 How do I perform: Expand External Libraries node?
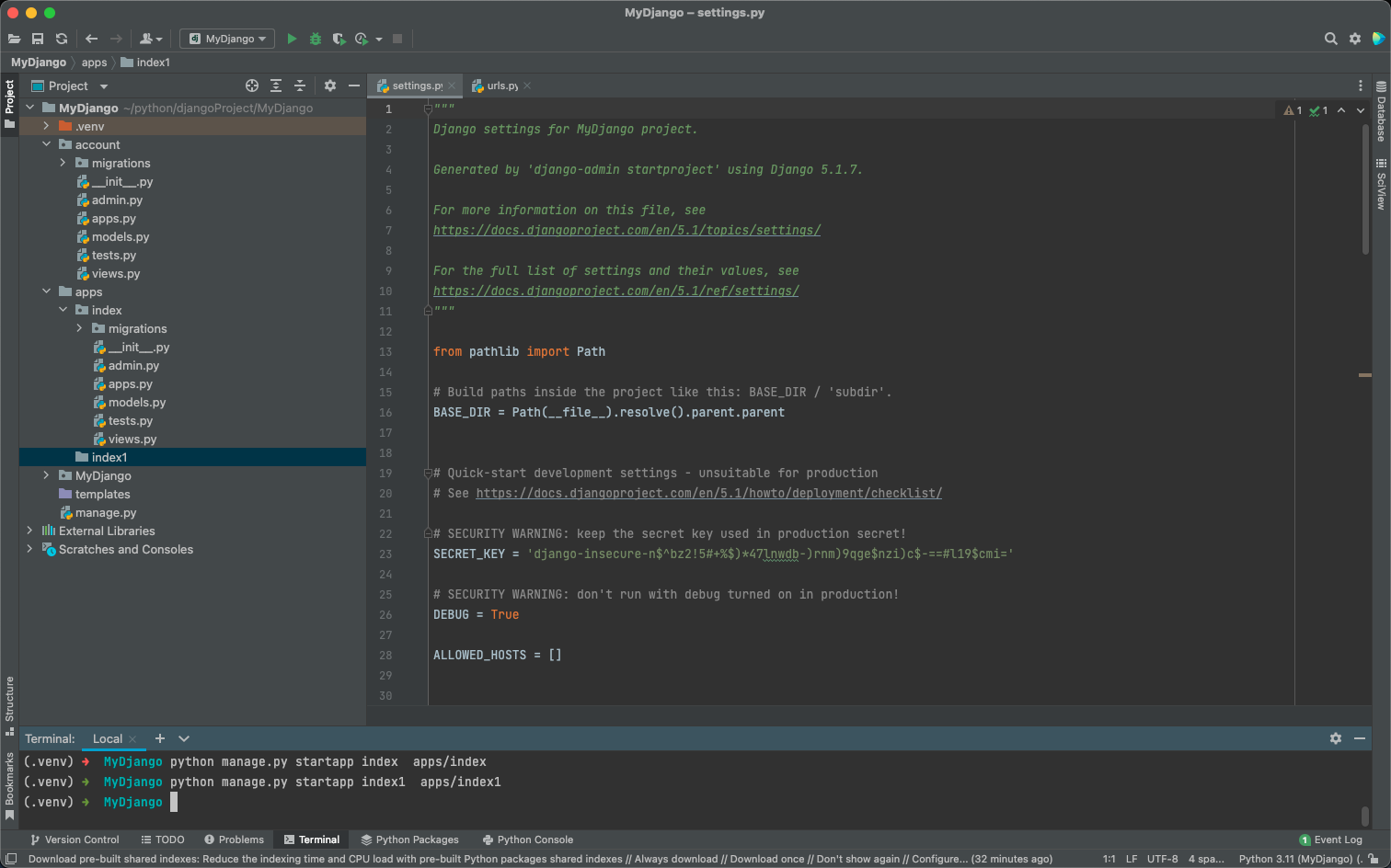[29, 531]
